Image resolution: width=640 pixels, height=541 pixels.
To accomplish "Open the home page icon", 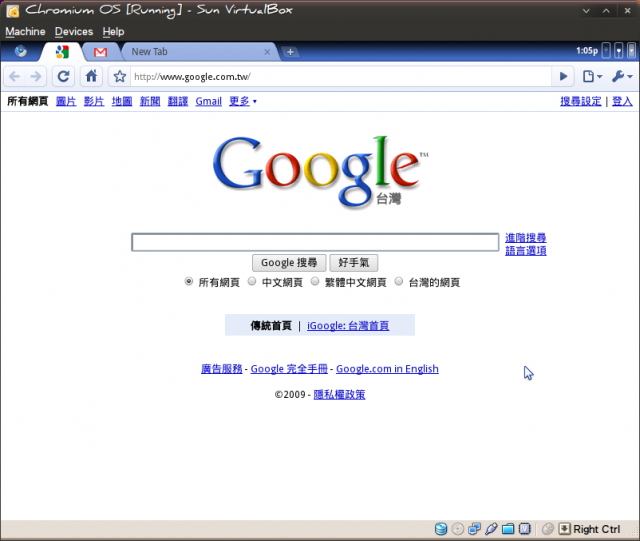I will [91, 76].
